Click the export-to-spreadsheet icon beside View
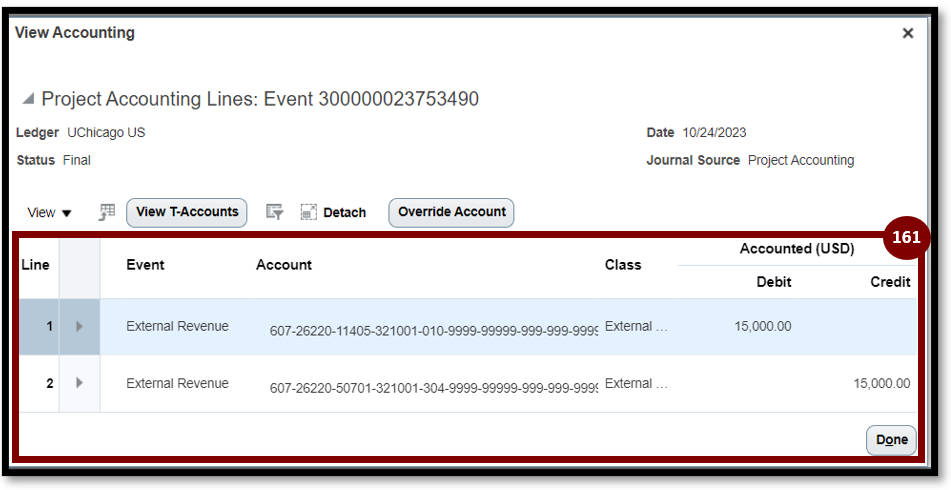Screen dimensions: 951x490 pos(107,212)
